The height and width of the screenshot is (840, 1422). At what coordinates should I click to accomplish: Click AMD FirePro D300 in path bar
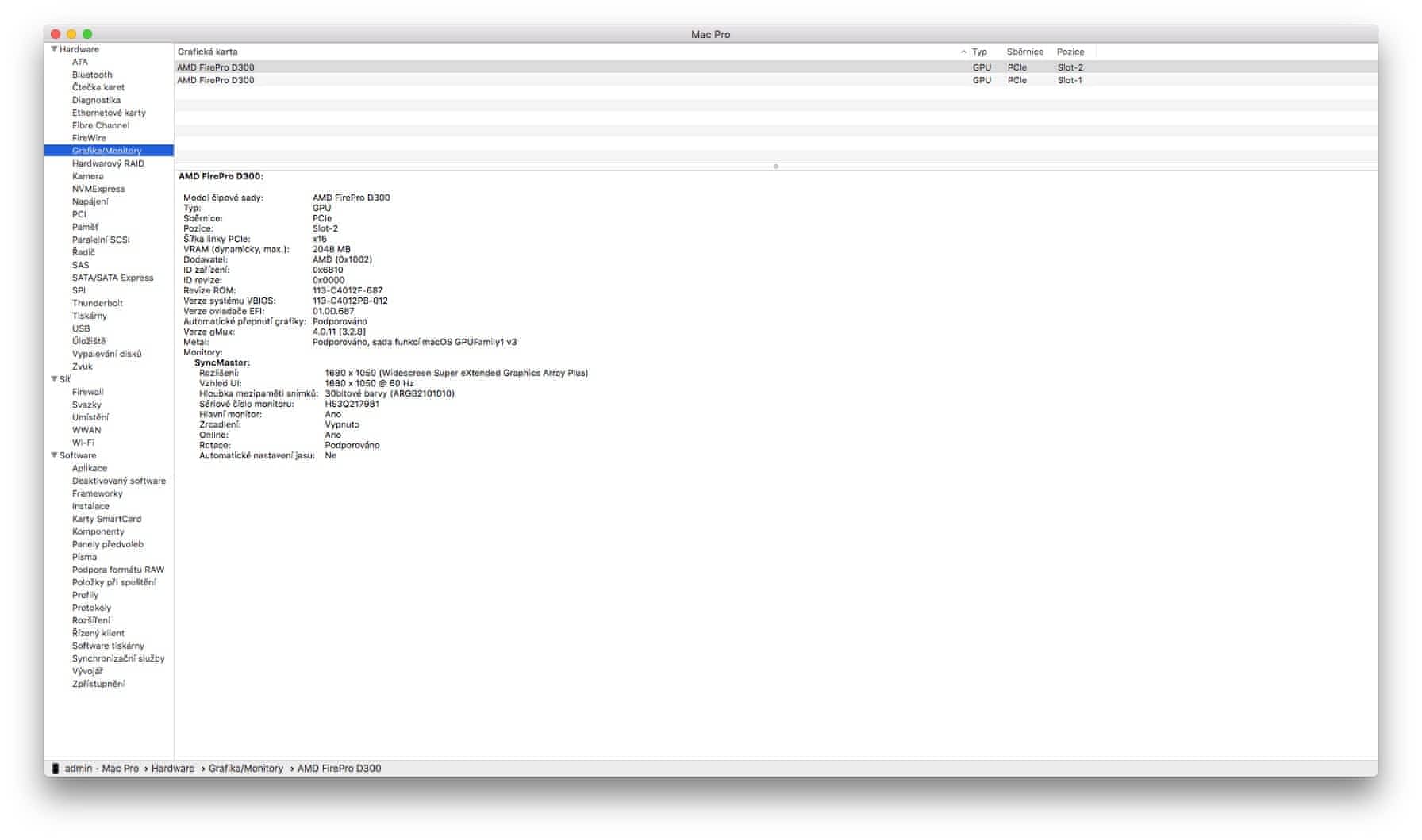[339, 769]
